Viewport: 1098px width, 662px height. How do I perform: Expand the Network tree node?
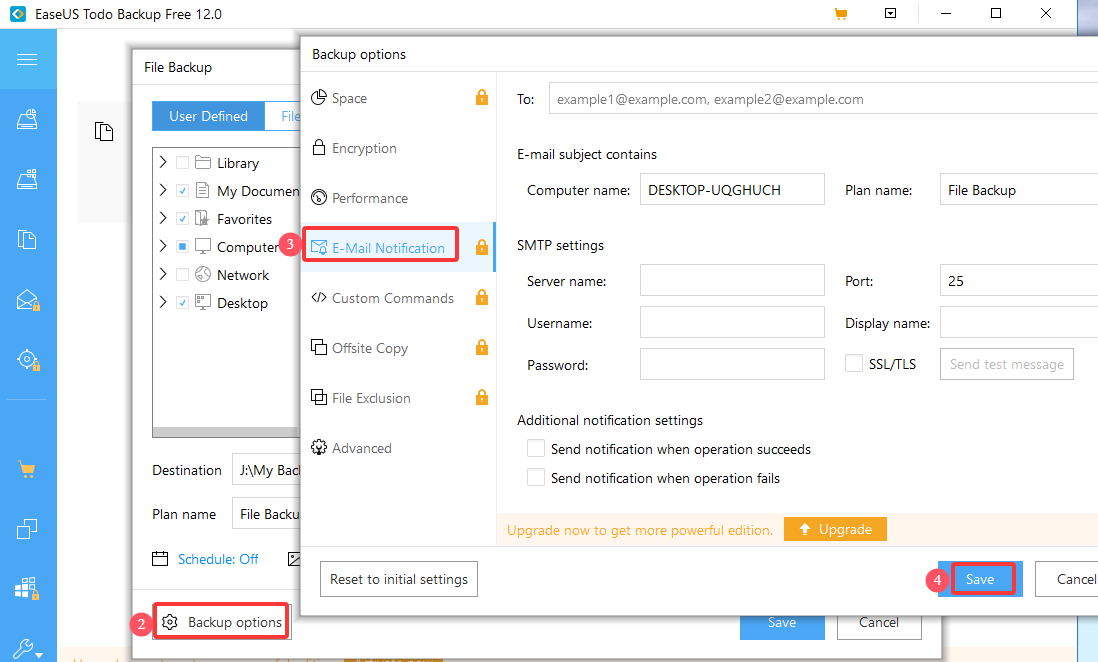click(x=163, y=275)
